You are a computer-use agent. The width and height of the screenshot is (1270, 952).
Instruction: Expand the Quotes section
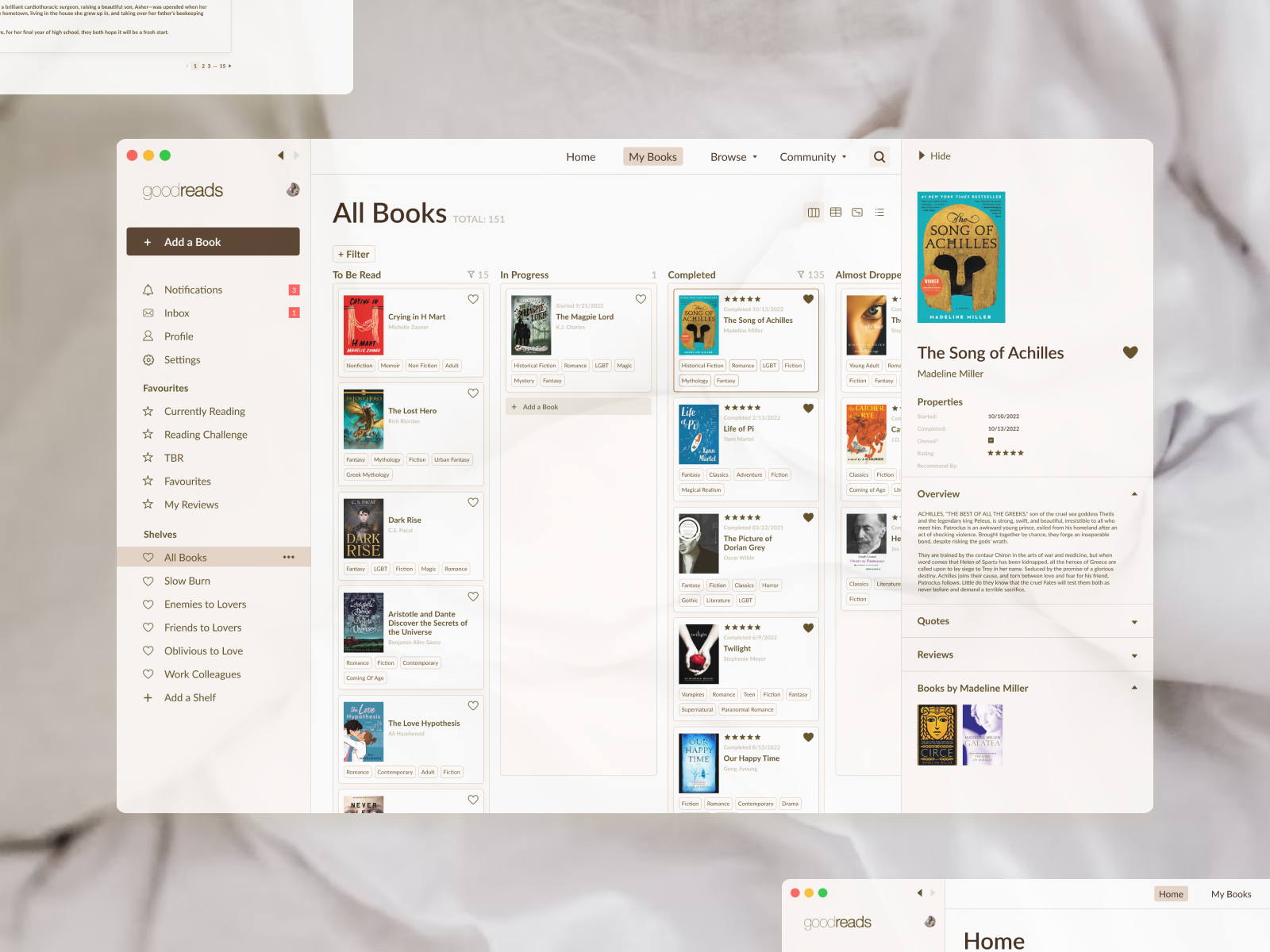tap(1134, 622)
